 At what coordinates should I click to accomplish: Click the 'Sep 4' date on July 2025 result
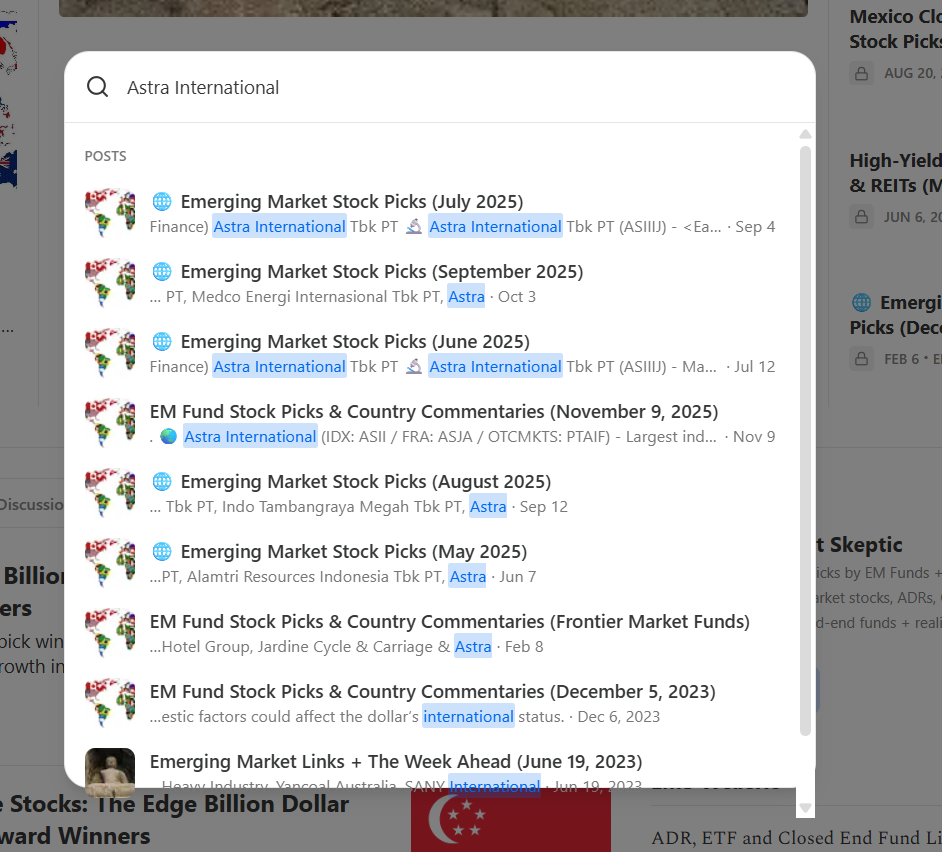pyautogui.click(x=755, y=227)
